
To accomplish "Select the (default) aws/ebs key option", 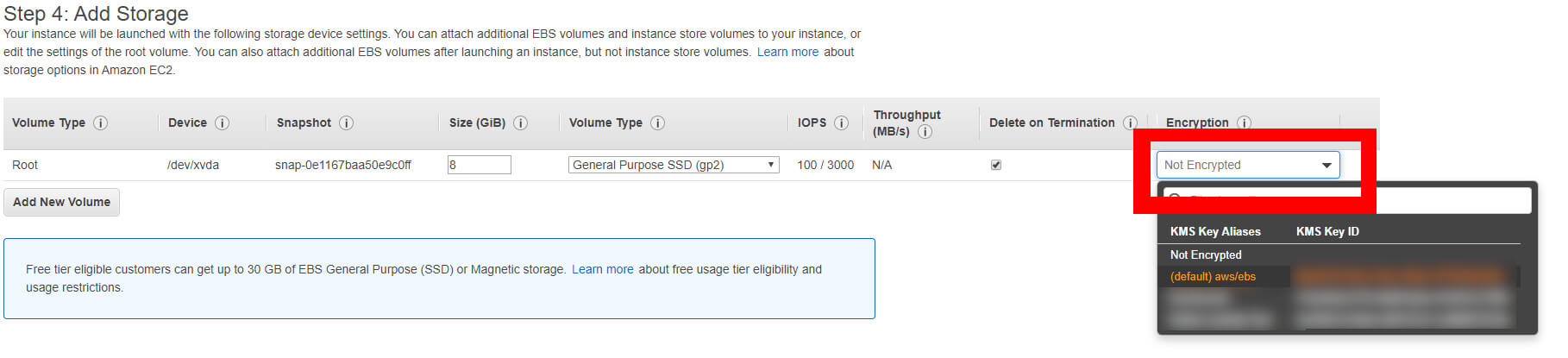I will (1213, 277).
